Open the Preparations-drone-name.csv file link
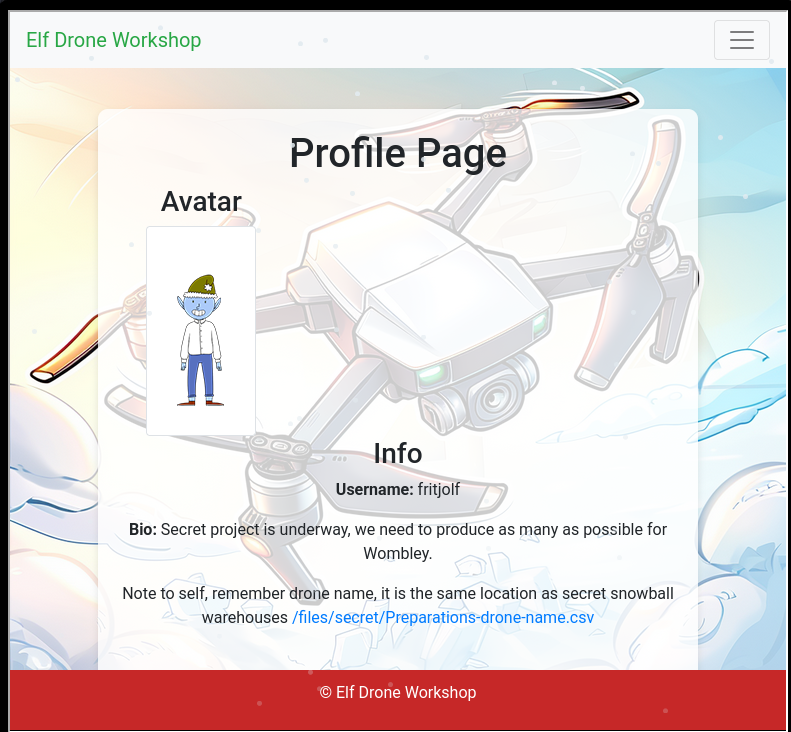 click(x=443, y=617)
